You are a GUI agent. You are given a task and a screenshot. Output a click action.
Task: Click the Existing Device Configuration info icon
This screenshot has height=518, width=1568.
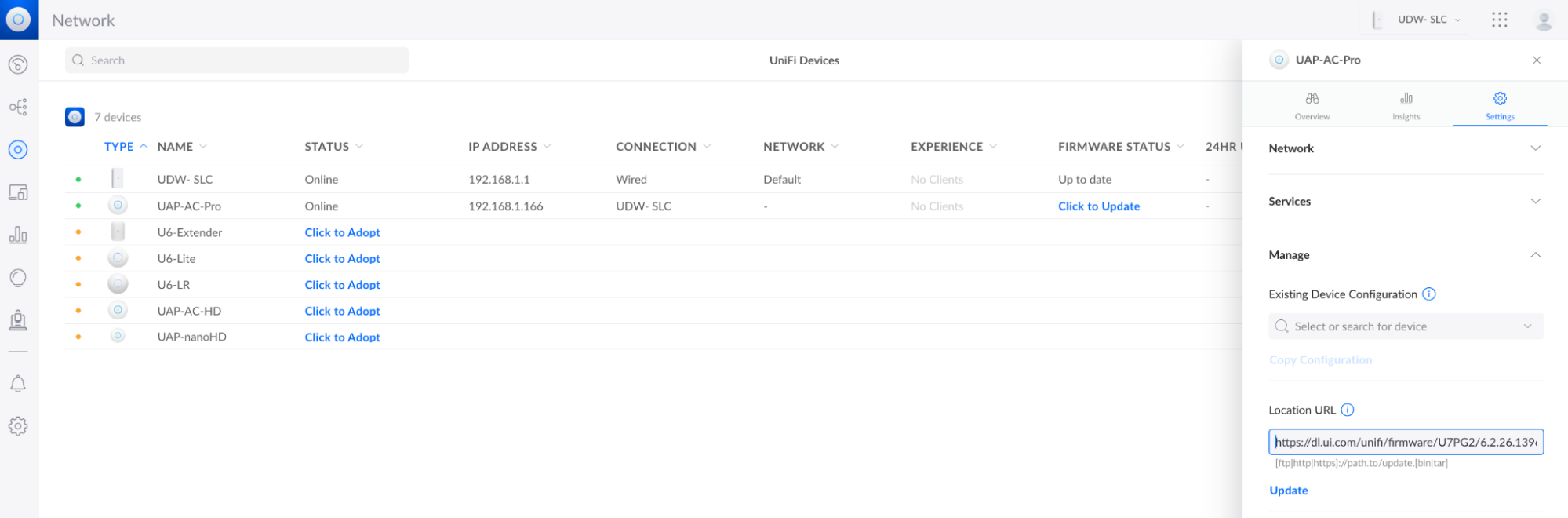(1429, 294)
